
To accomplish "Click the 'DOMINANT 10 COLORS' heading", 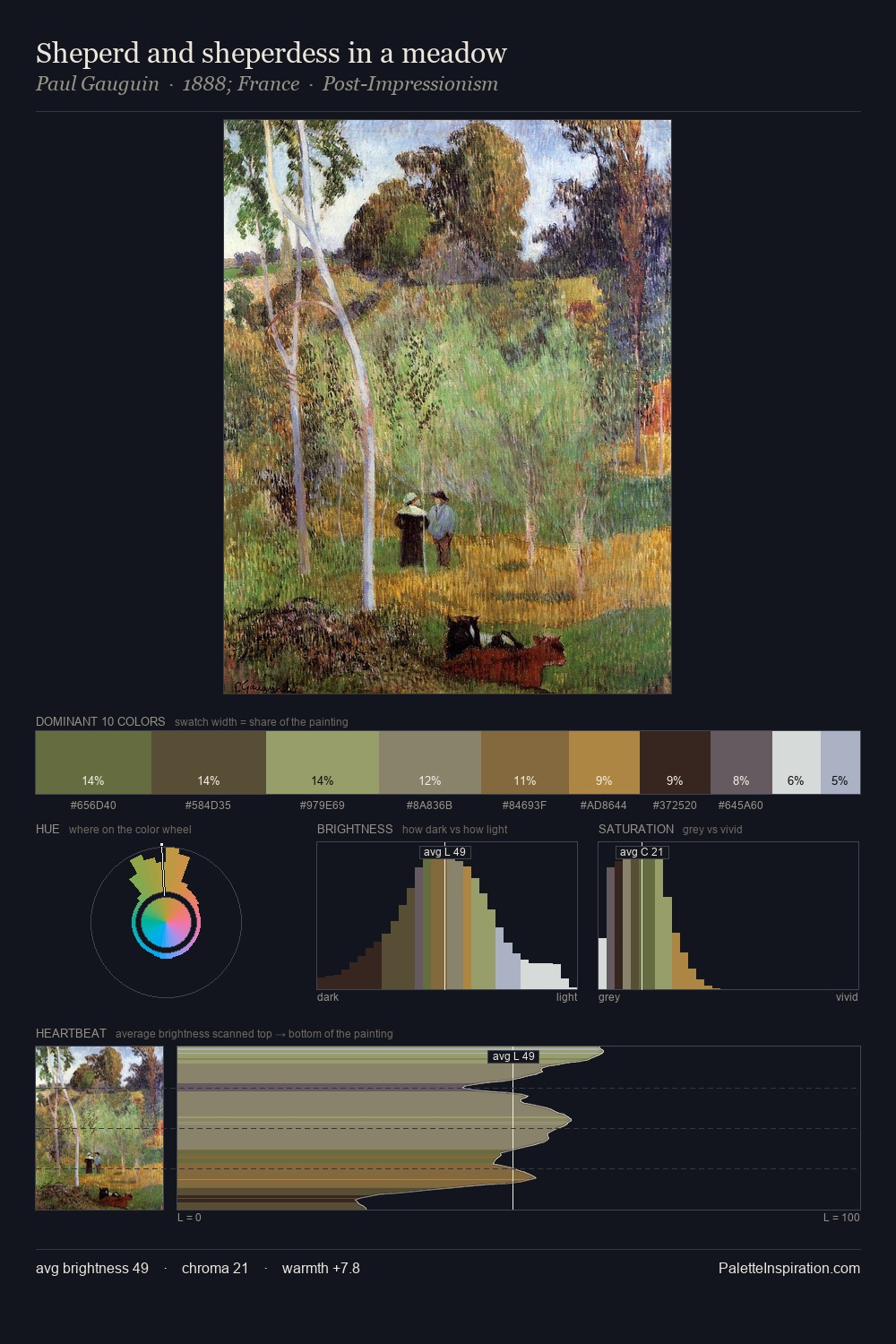I will [100, 721].
